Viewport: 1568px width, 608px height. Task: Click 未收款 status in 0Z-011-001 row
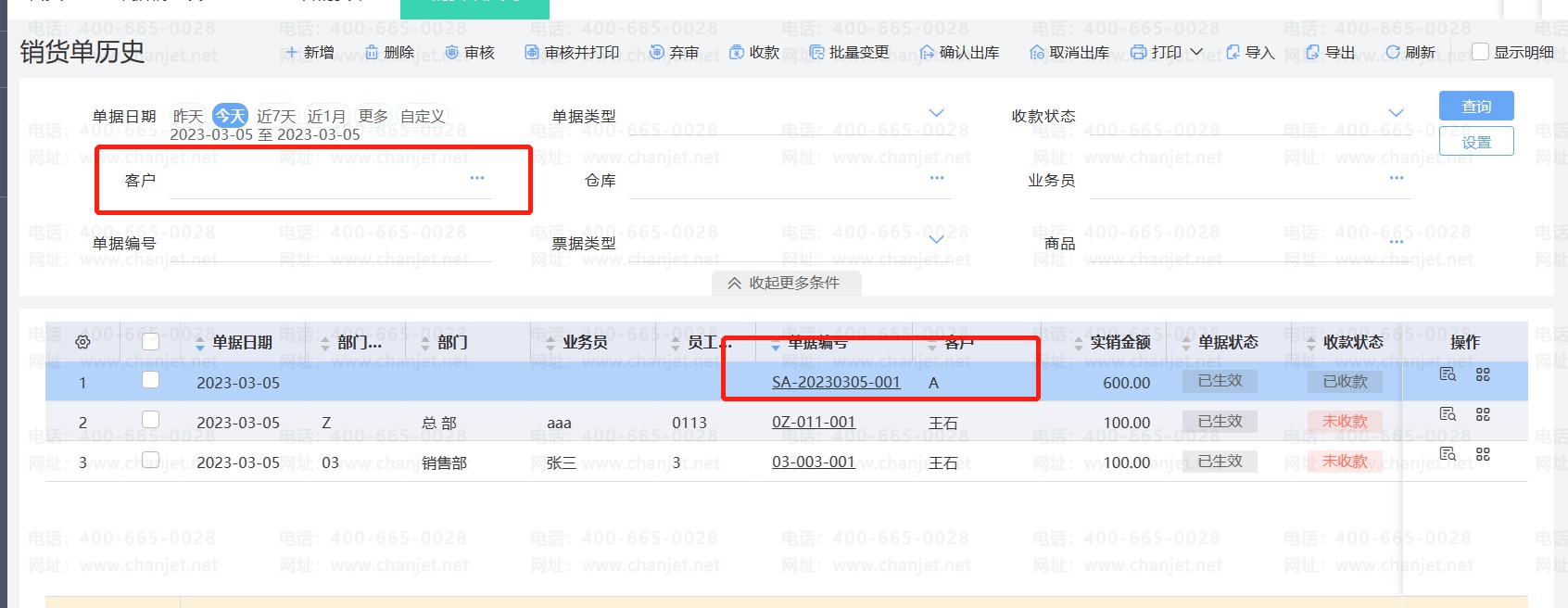1345,421
